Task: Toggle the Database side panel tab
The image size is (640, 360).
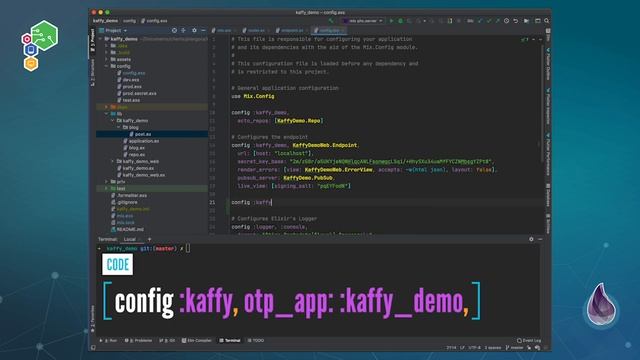Action: coord(548,195)
